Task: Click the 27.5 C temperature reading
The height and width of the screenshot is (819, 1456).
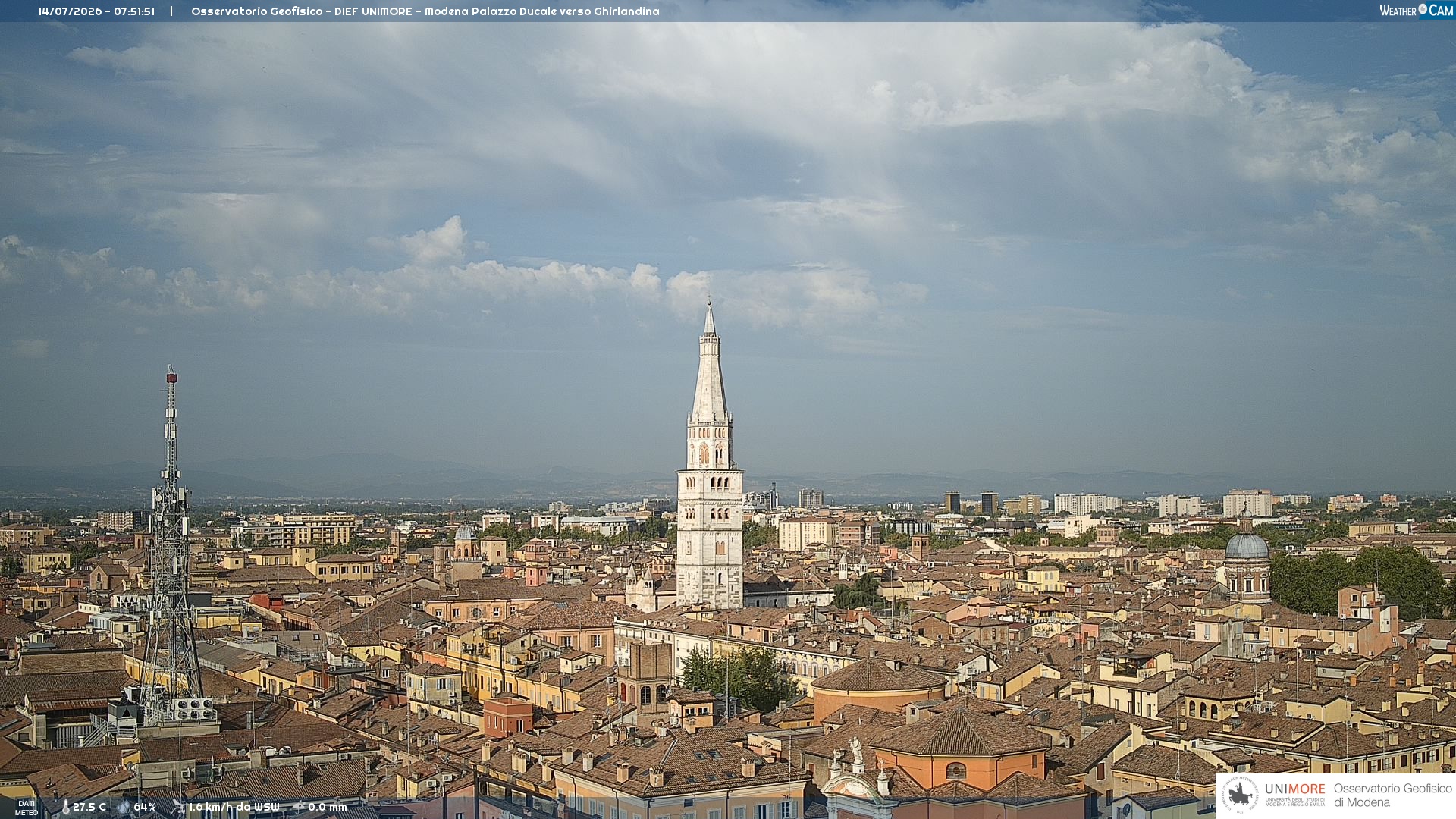Action: 89,808
